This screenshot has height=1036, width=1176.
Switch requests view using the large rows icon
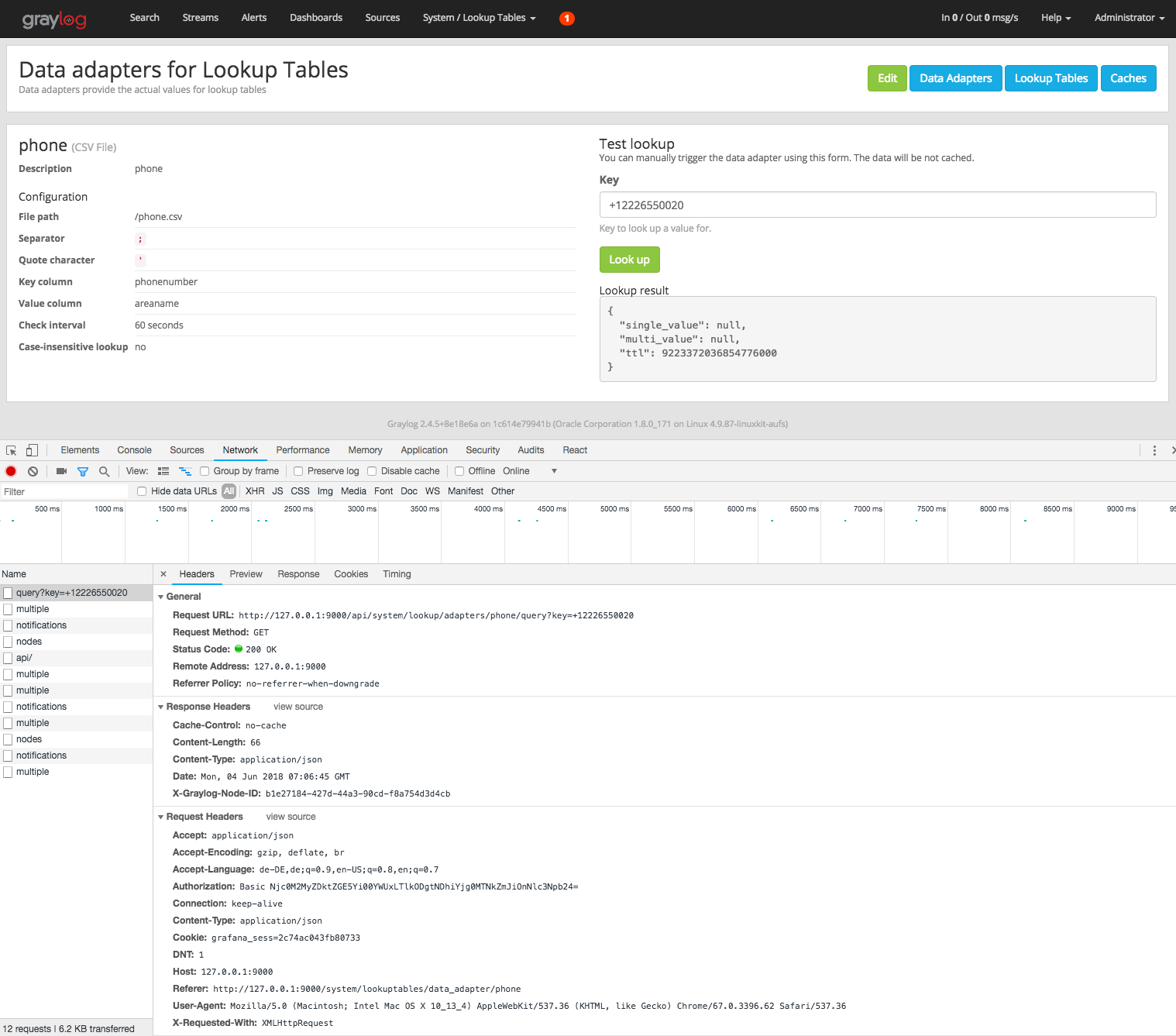[163, 470]
